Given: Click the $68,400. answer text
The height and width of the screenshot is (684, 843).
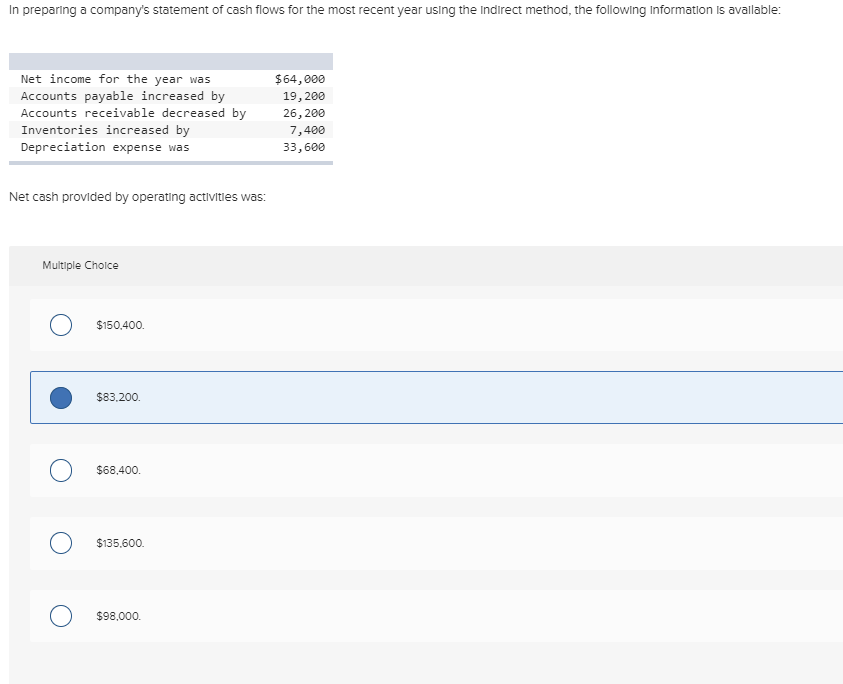Looking at the screenshot, I should 118,471.
